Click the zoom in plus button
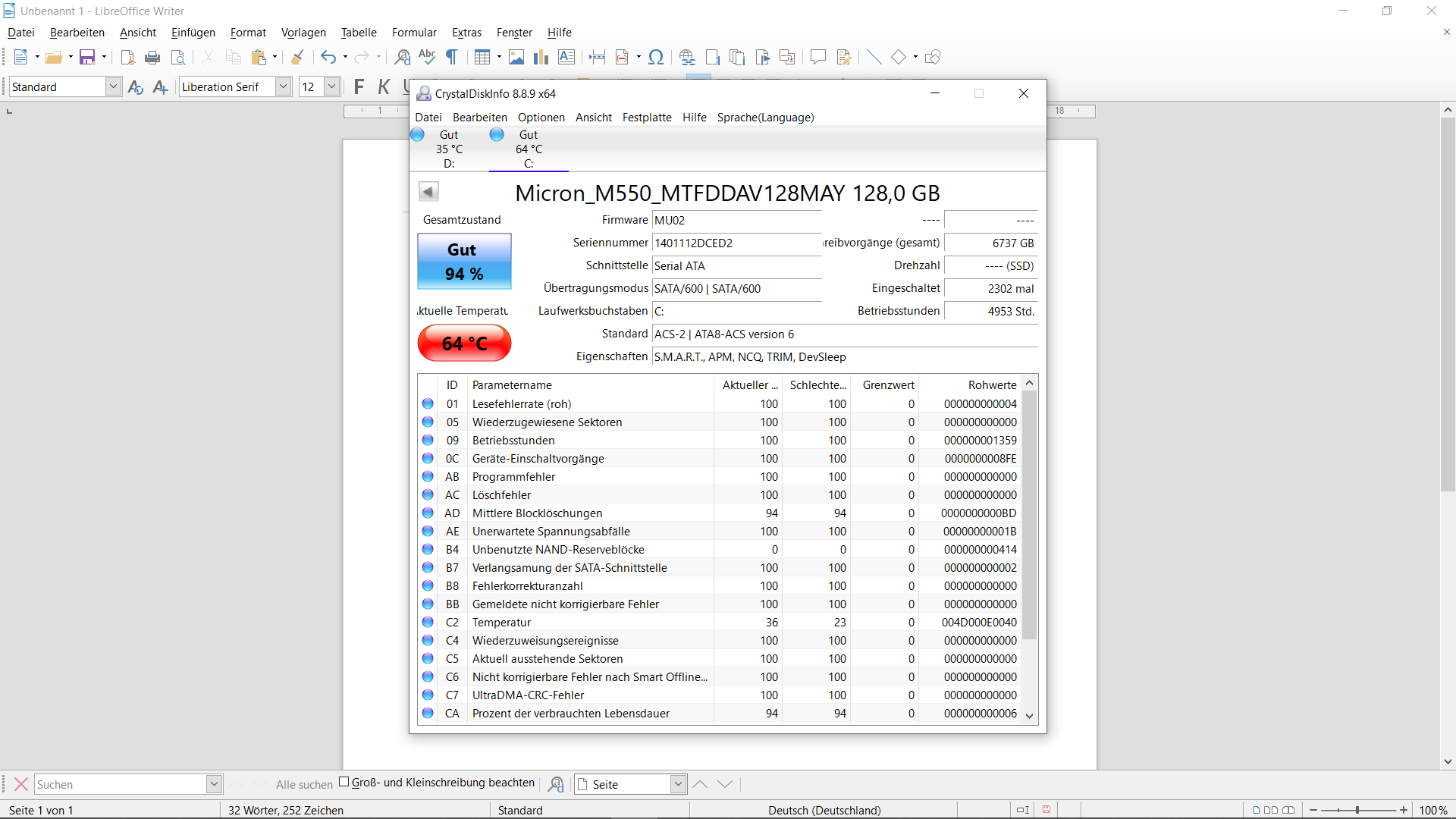 1404,810
